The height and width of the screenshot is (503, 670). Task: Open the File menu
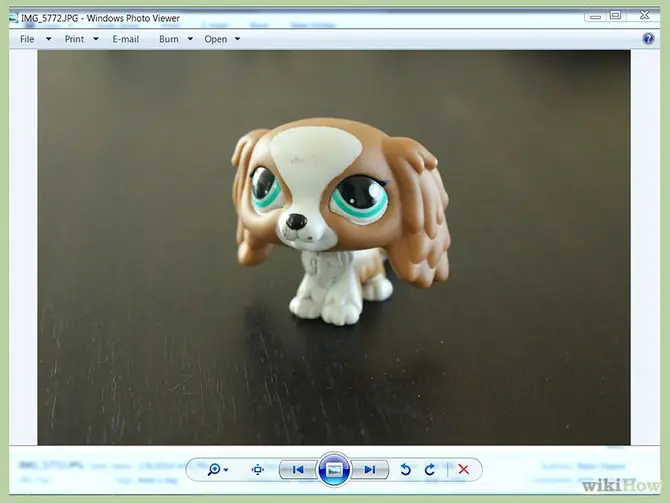pos(27,39)
